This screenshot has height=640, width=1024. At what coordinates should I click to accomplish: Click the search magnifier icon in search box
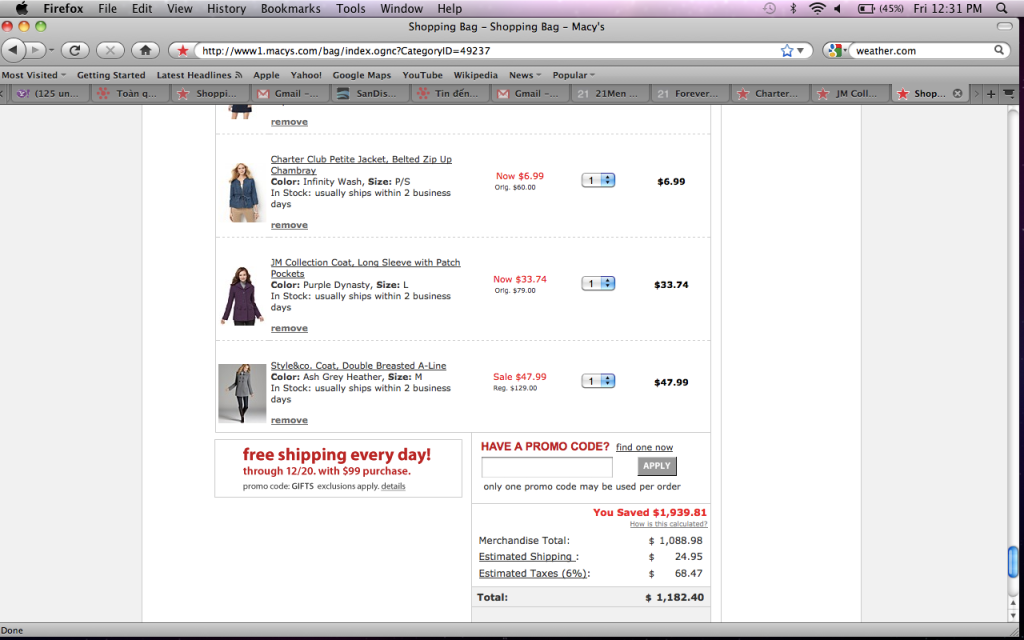tap(999, 50)
